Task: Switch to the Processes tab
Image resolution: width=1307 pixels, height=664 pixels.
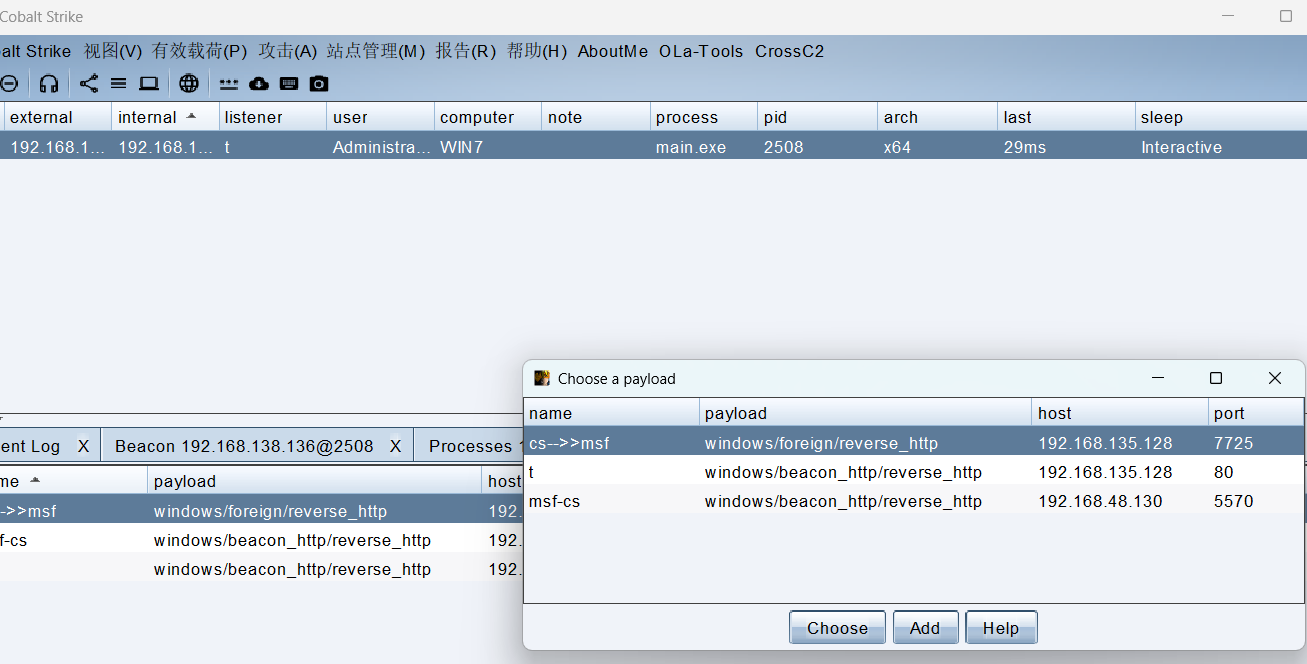Action: coord(470,446)
